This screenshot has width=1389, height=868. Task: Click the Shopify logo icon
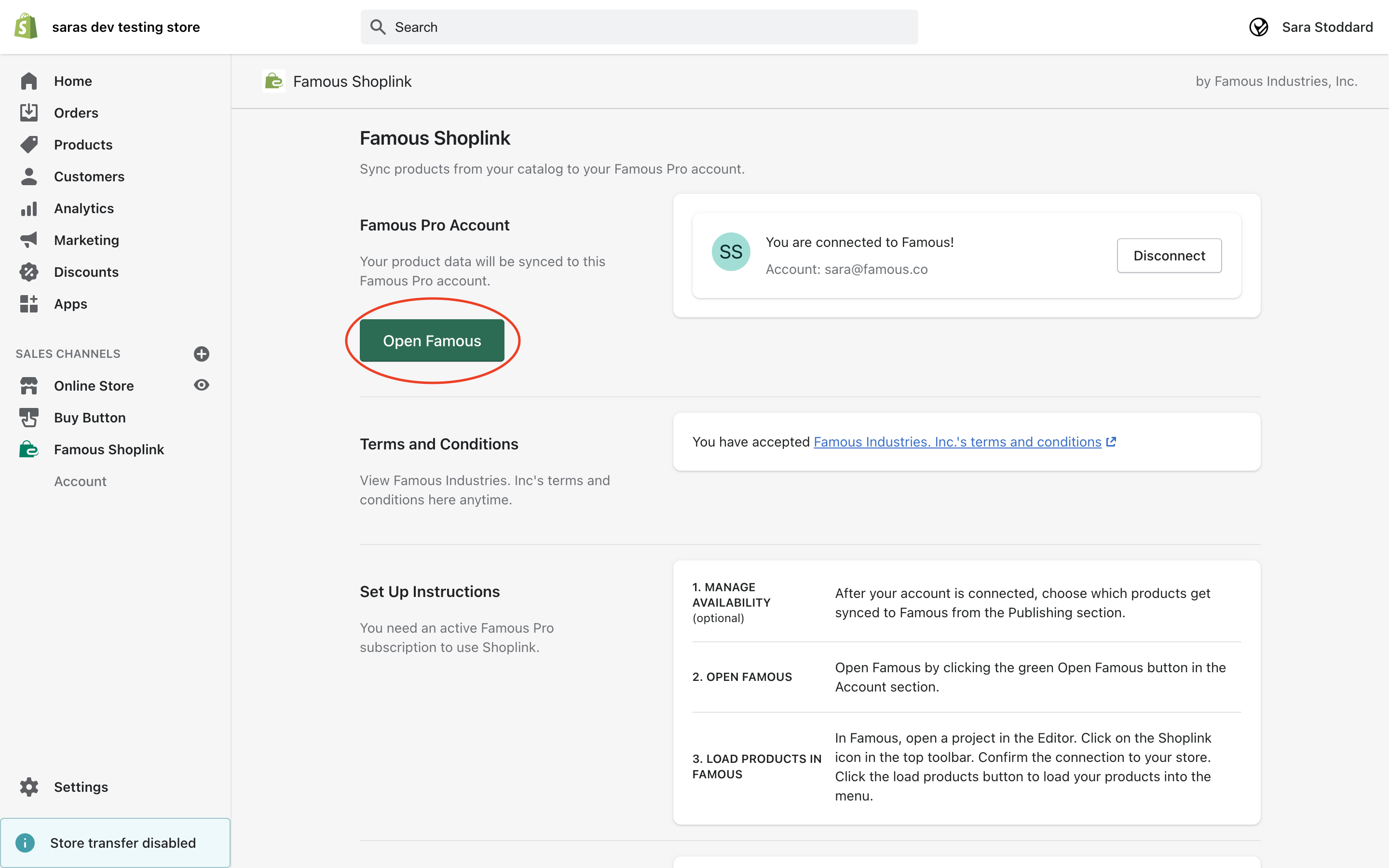pos(26,27)
